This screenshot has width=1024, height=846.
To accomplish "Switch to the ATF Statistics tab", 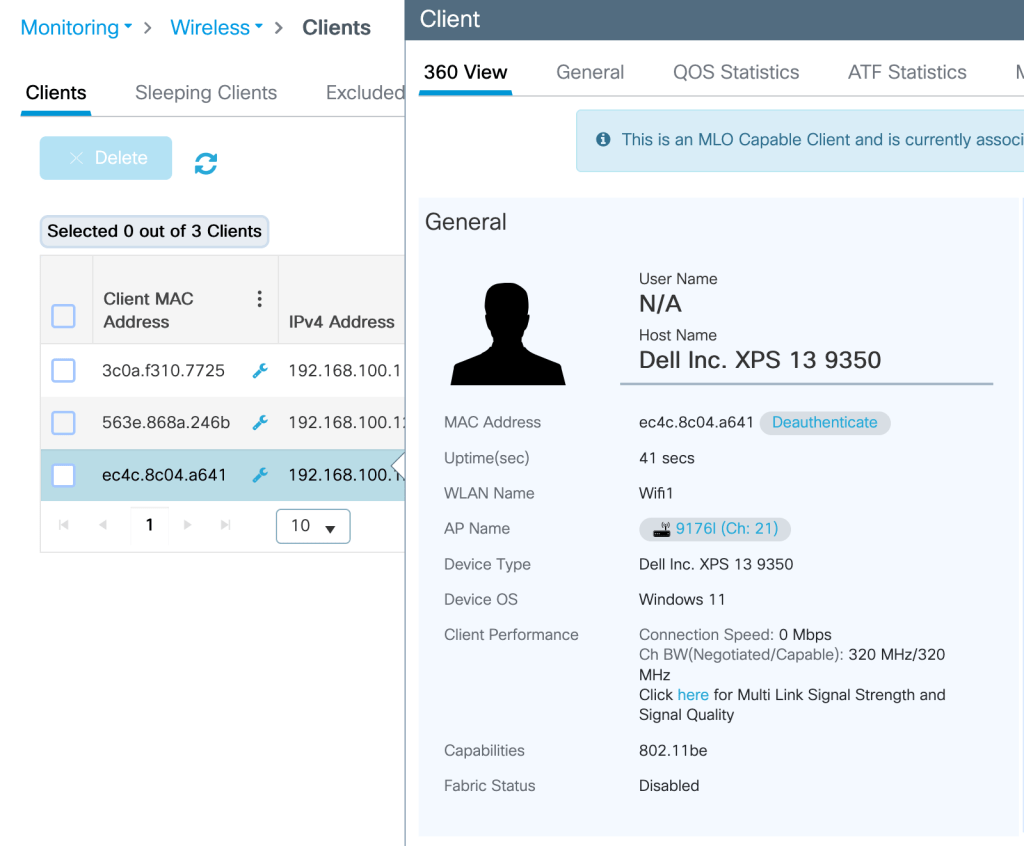I will [x=907, y=72].
